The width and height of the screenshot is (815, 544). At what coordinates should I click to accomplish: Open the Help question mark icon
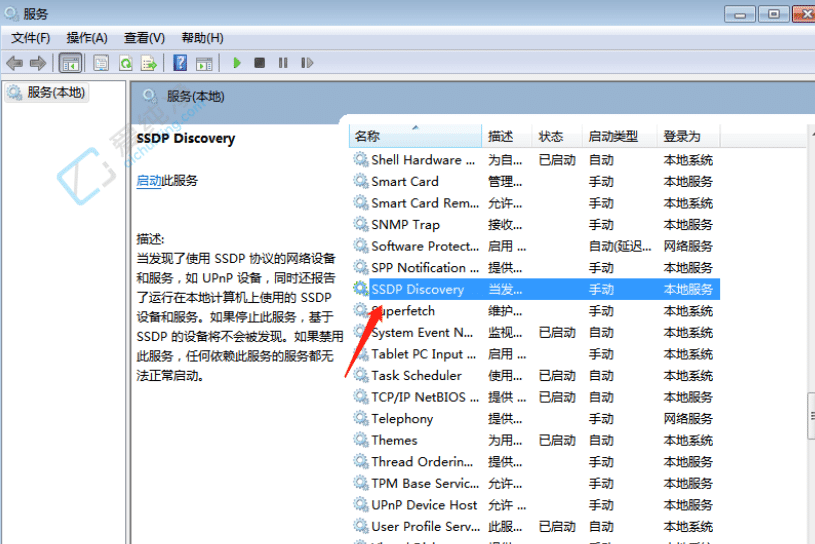[180, 63]
